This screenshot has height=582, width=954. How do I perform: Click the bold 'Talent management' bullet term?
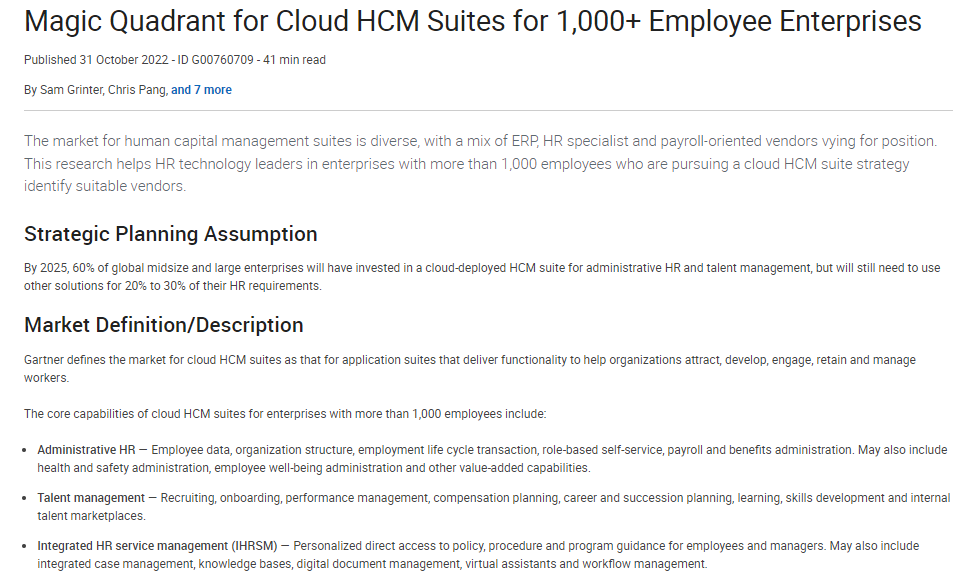(91, 498)
